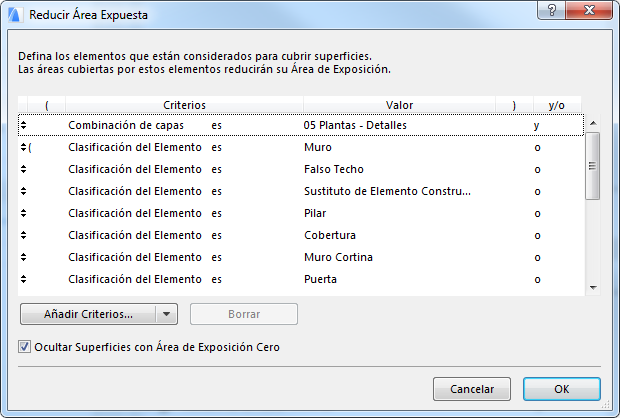The width and height of the screenshot is (620, 418).
Task: Click reorder handle of Falso Techo row
Action: [x=23, y=169]
